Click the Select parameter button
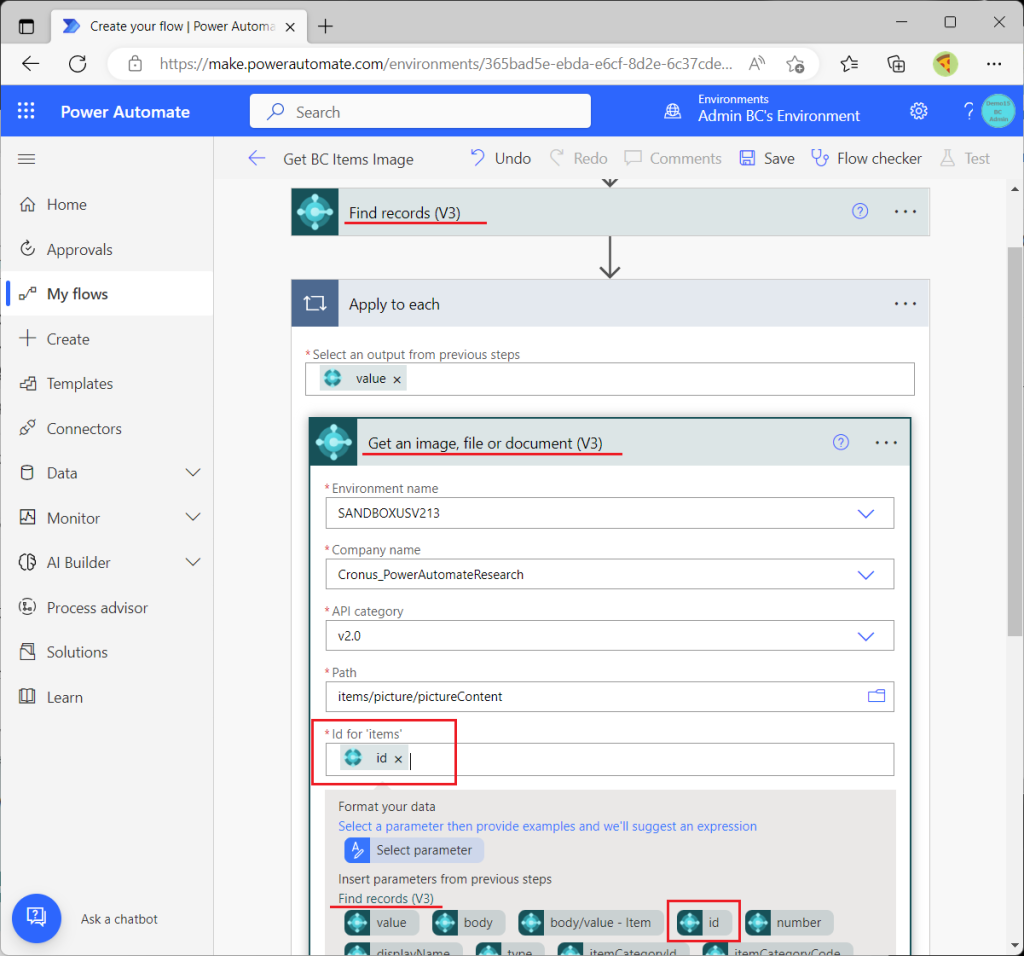 point(414,850)
